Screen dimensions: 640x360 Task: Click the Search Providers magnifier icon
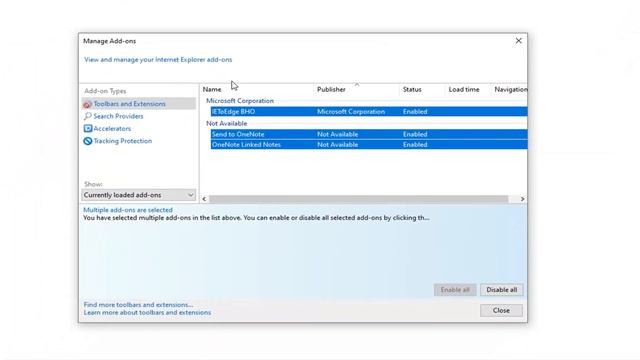pyautogui.click(x=87, y=116)
